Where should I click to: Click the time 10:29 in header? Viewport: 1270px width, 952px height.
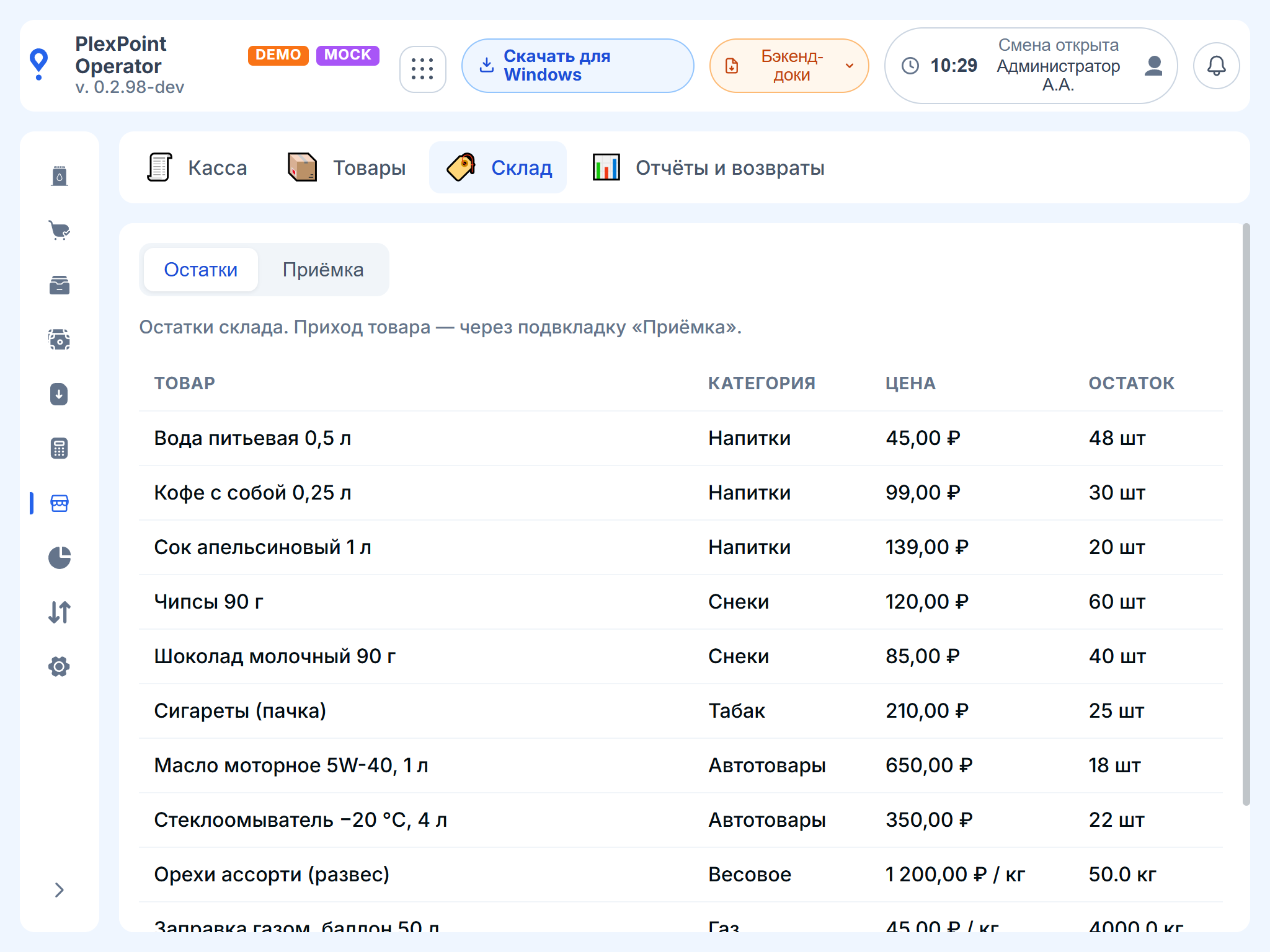[954, 66]
